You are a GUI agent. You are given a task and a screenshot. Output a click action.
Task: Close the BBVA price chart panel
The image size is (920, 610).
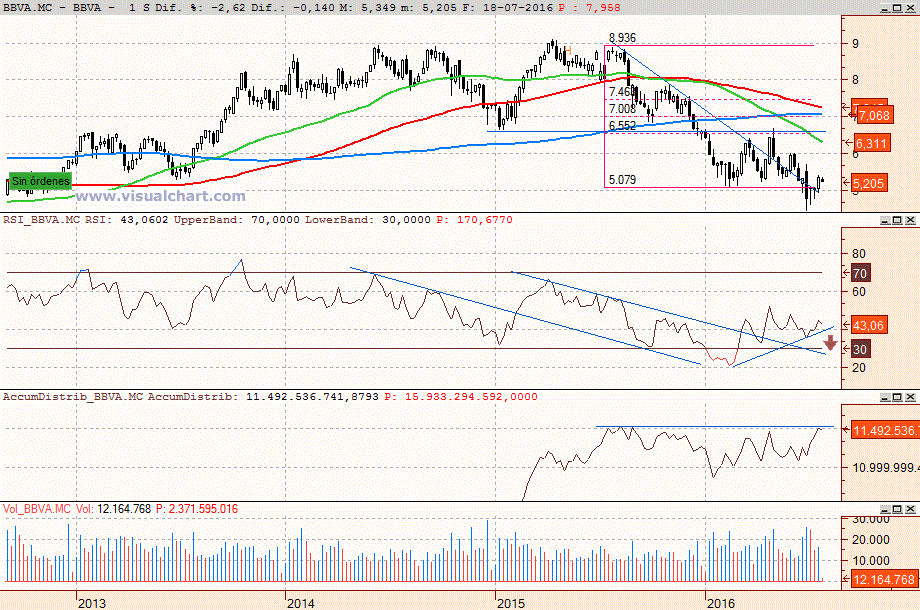tap(910, 8)
